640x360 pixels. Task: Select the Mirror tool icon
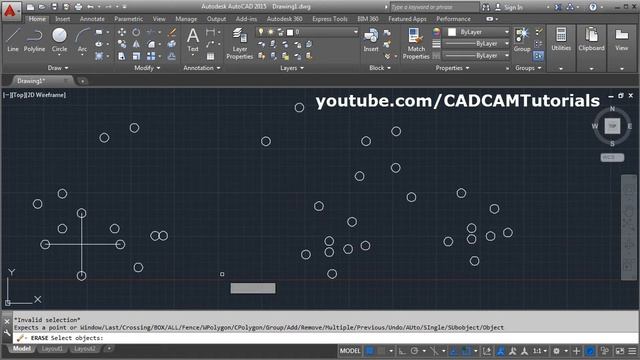(x=136, y=44)
